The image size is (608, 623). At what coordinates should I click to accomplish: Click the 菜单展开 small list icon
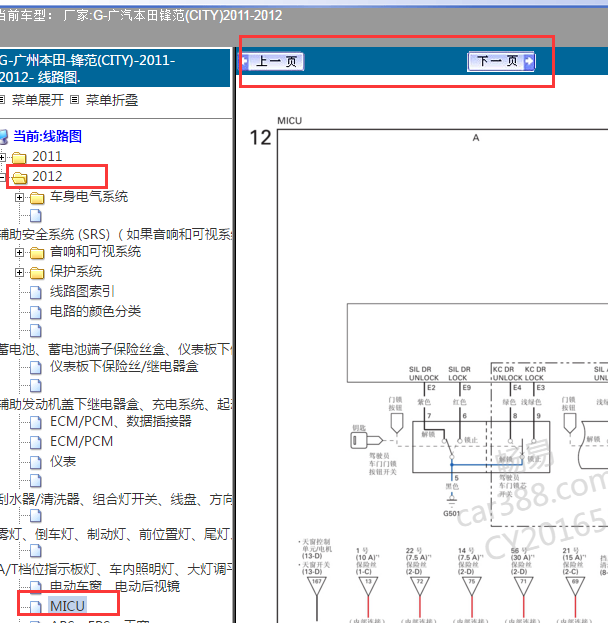2,99
